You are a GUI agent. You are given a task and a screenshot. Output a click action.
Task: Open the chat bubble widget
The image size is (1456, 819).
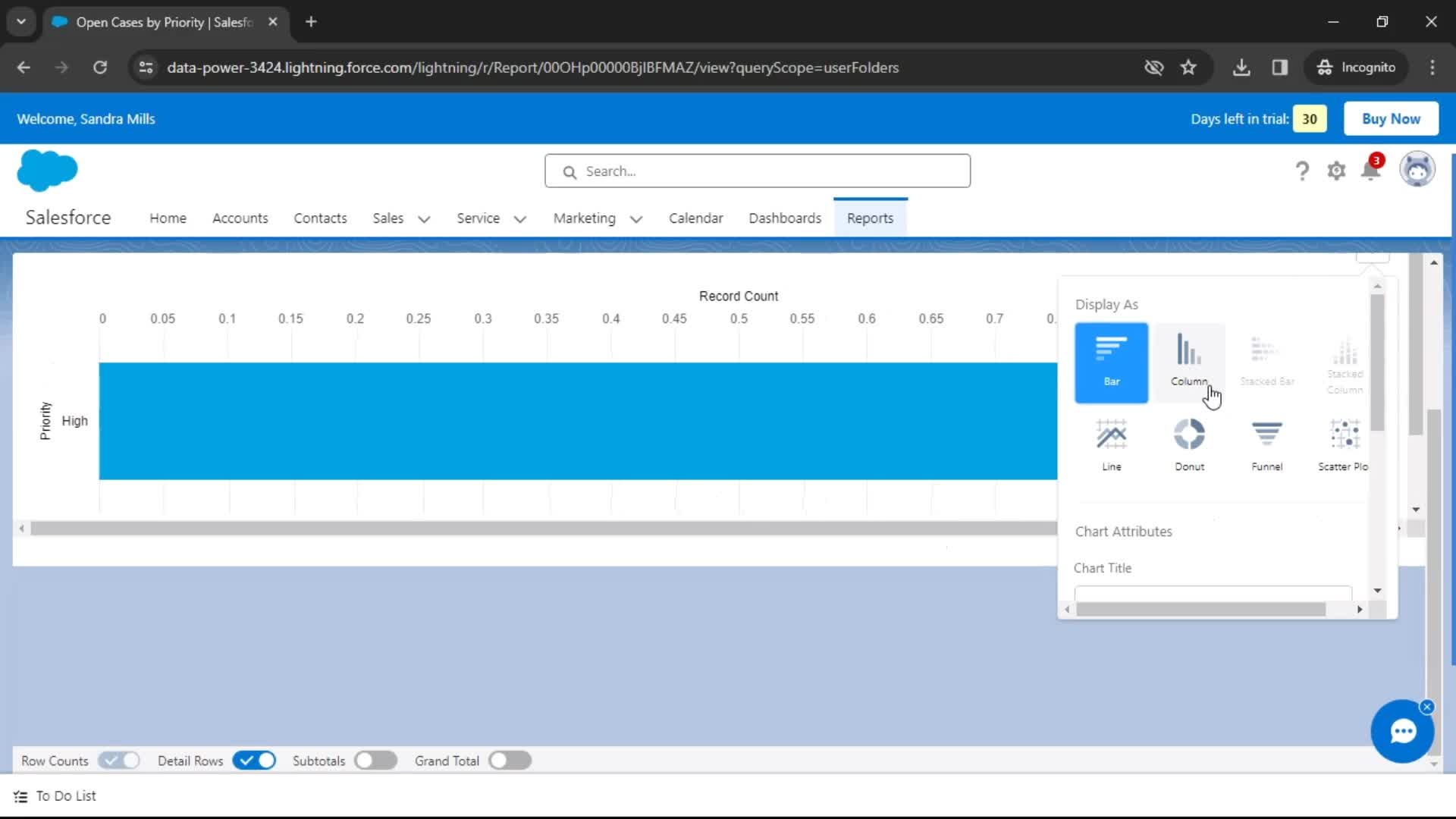[x=1402, y=731]
